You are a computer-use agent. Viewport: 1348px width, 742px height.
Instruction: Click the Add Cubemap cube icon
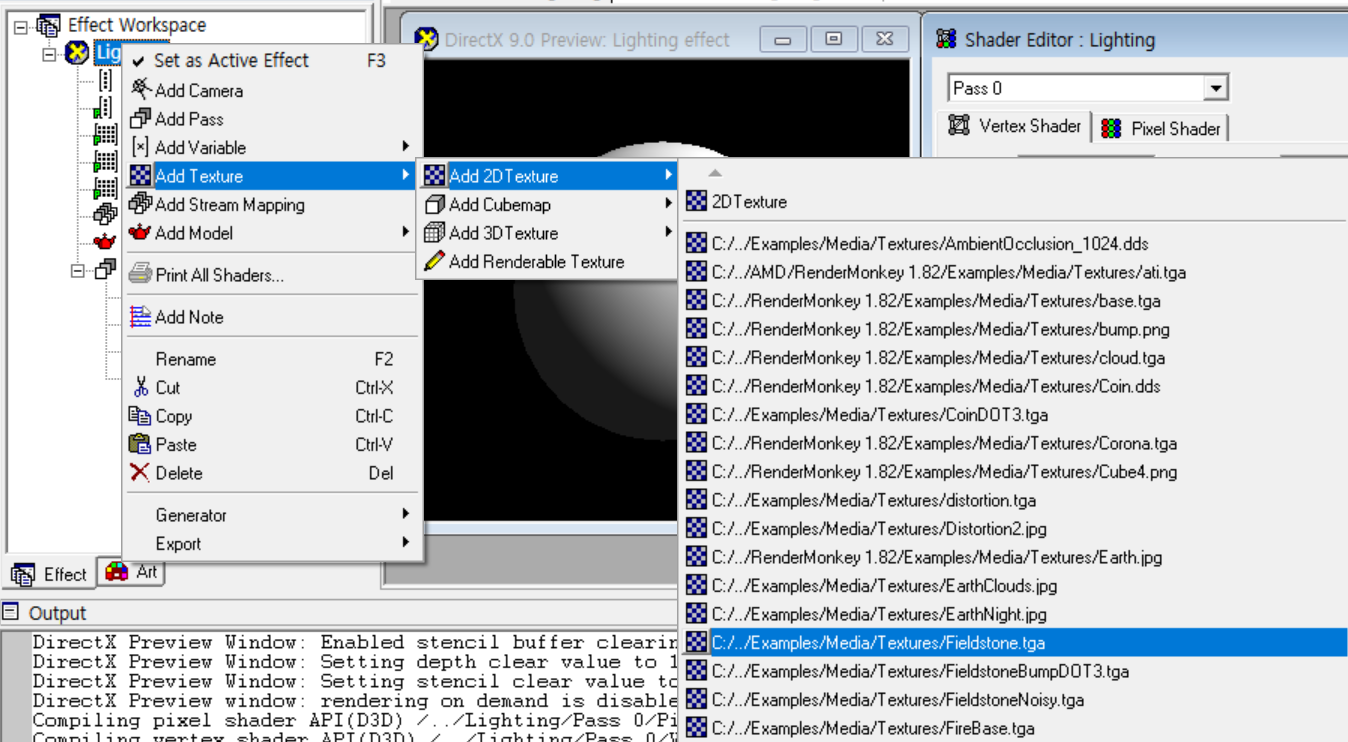coord(434,204)
